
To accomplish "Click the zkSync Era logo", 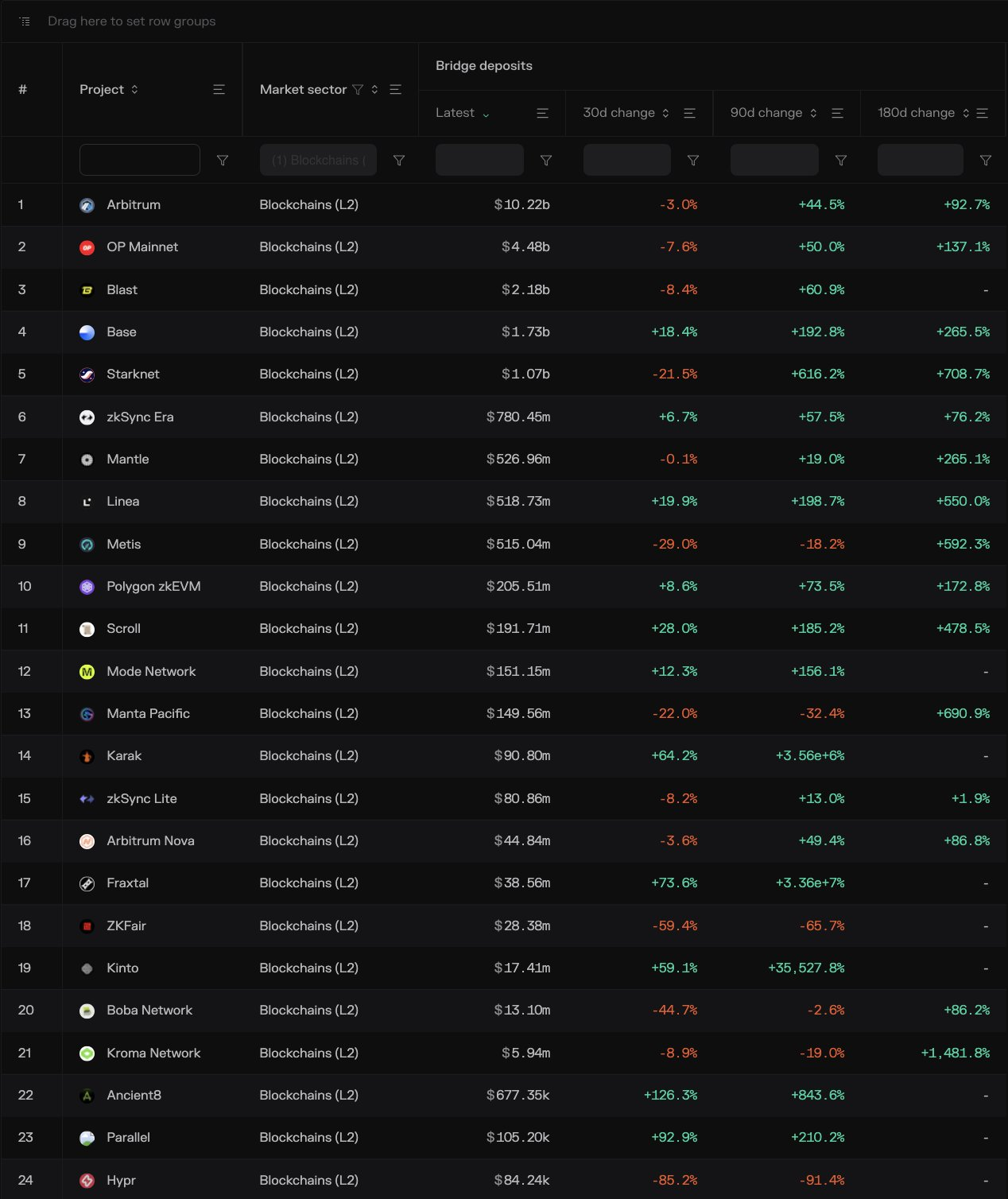I will [x=87, y=417].
